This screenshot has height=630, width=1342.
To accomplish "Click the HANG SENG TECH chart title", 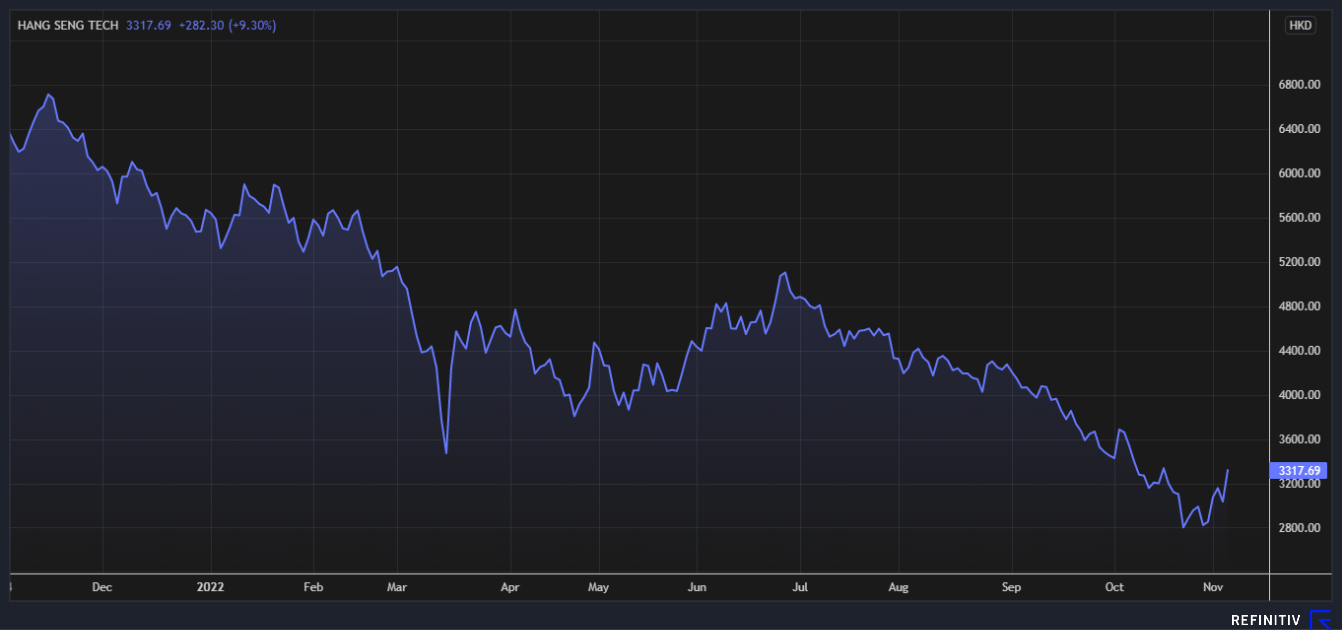I will pos(67,25).
